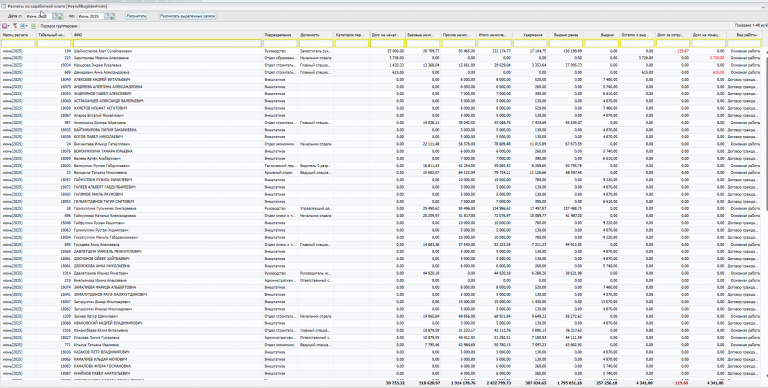The height and width of the screenshot is (388, 768).
Task: Select the Шайхисламов Азат Сулейманович row
Action: [382, 51]
